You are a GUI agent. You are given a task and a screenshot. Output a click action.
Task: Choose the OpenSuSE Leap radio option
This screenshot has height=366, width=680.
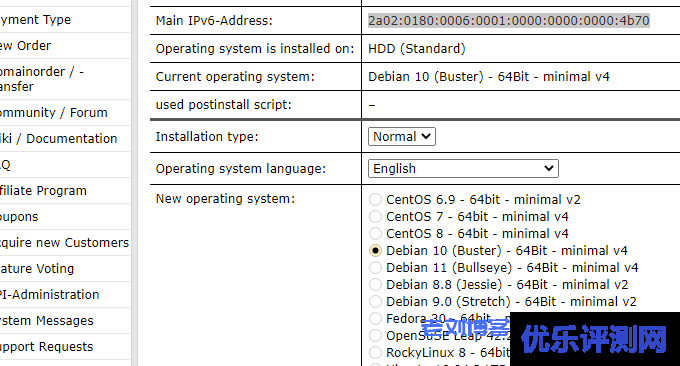375,336
